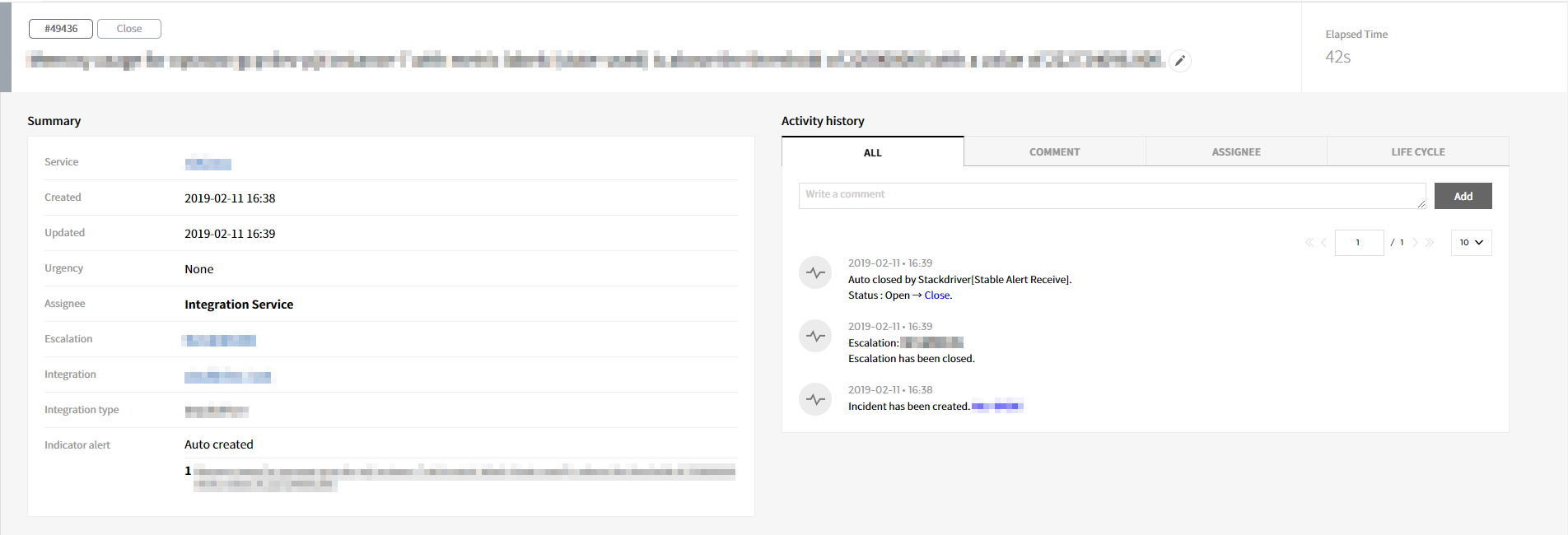Jump to first page of activity history
1568x535 pixels.
[x=1309, y=243]
